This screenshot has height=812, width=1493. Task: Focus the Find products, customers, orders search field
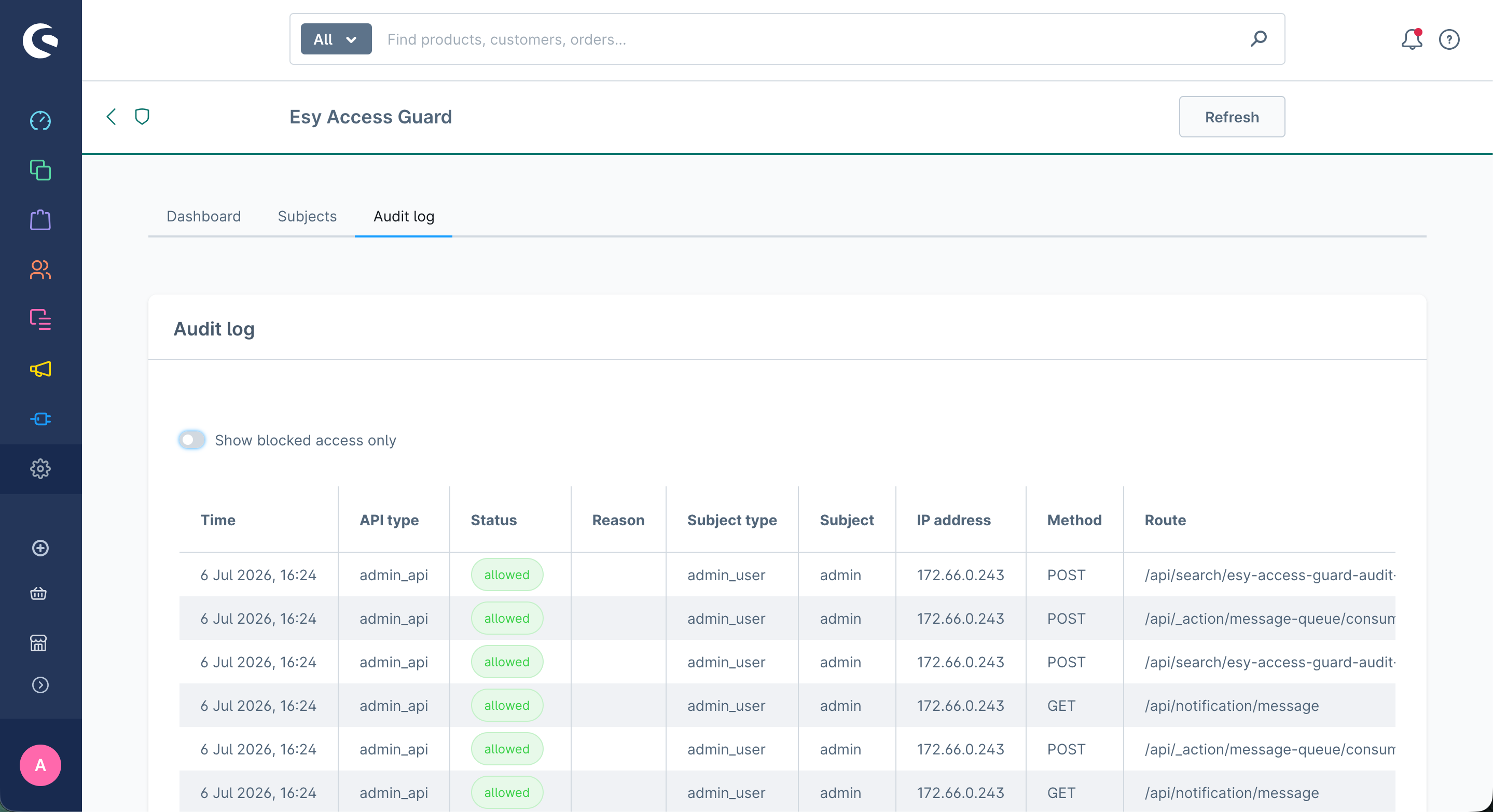(x=811, y=39)
